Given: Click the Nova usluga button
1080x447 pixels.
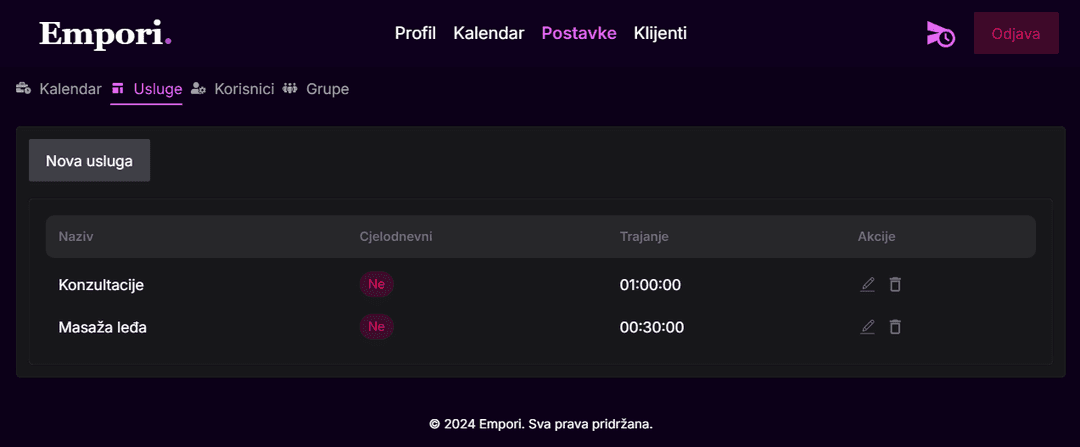Looking at the screenshot, I should click(x=90, y=160).
